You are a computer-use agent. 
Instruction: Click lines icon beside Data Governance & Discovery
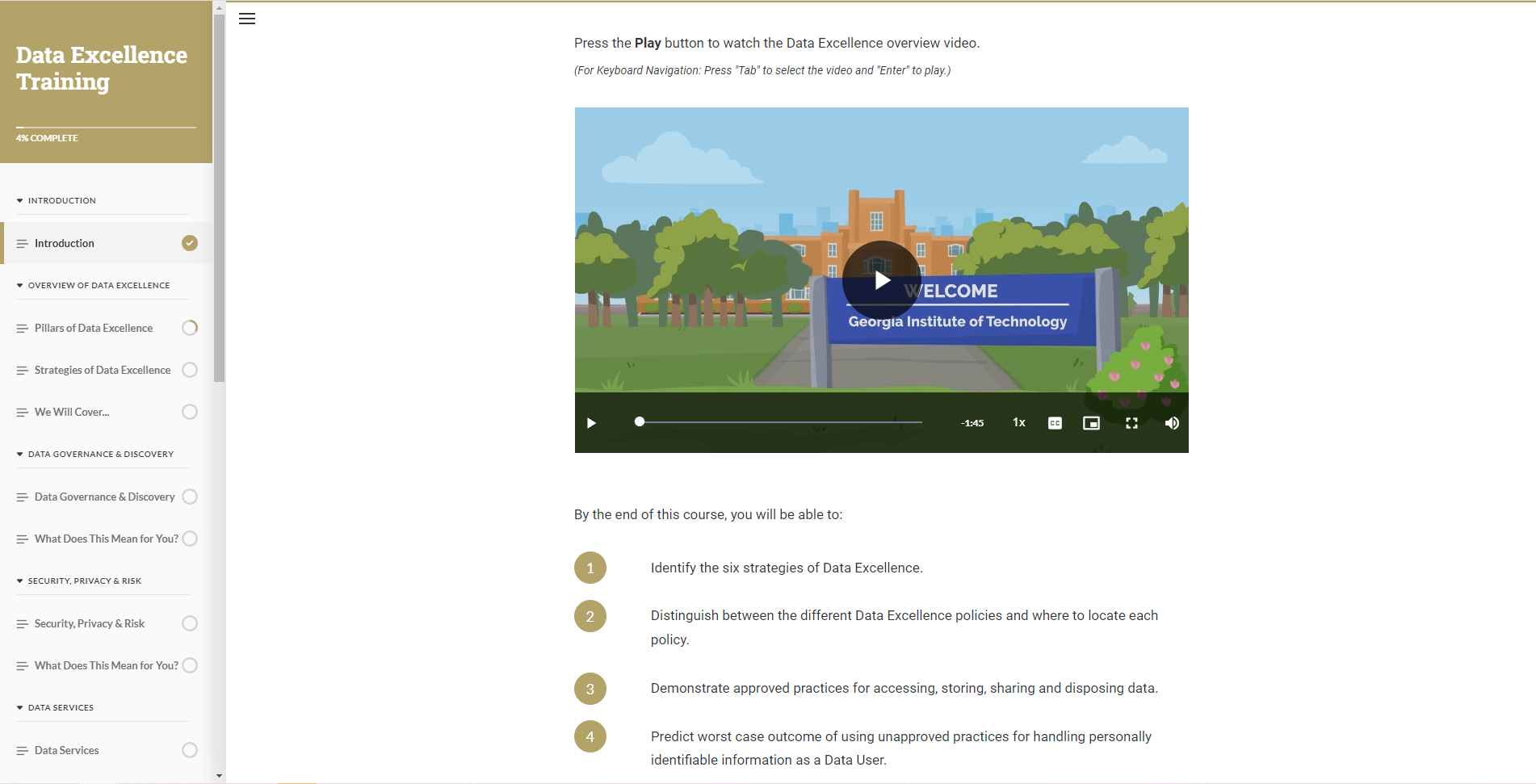(x=22, y=497)
